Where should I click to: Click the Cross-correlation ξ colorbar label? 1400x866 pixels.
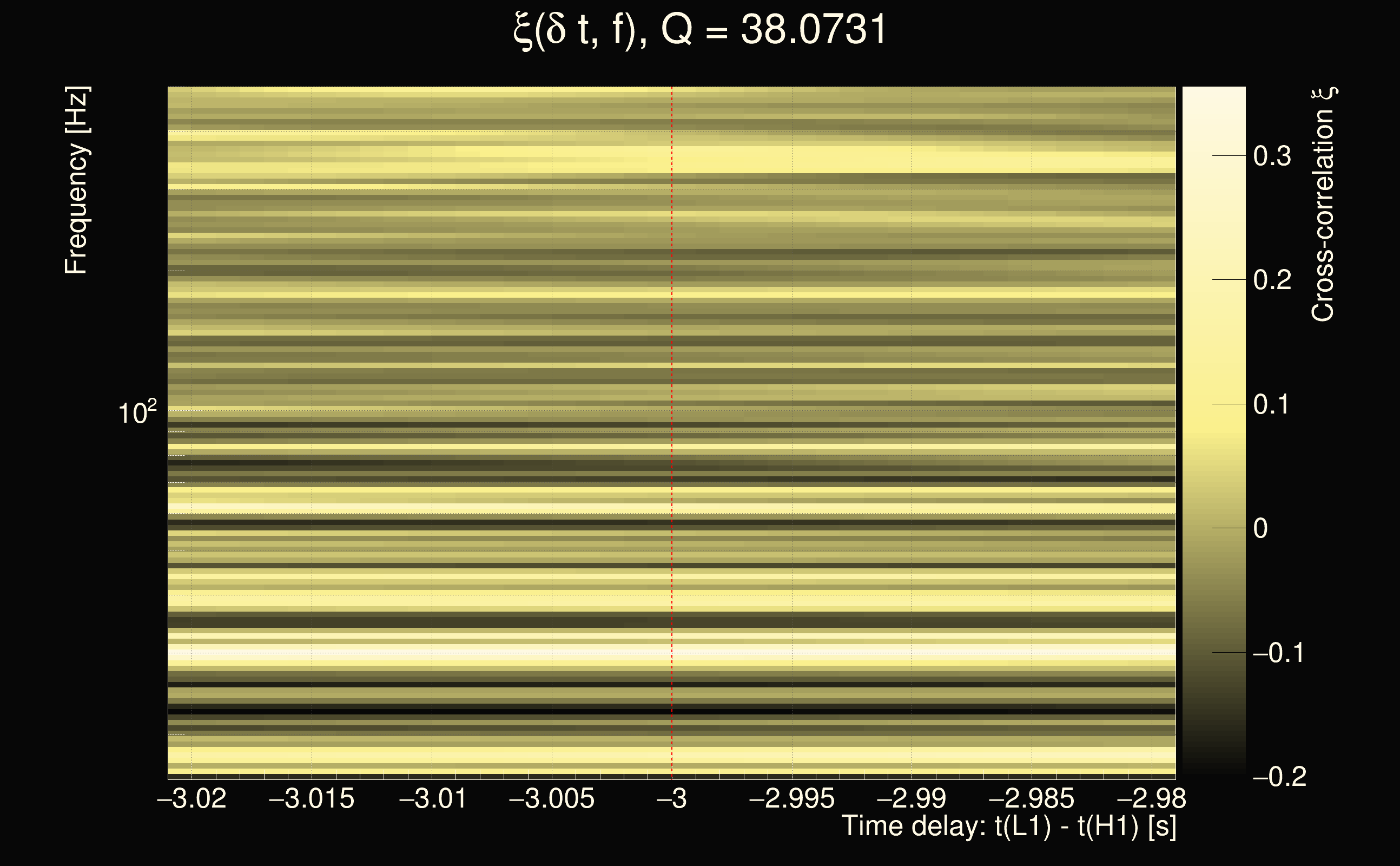(1323, 204)
